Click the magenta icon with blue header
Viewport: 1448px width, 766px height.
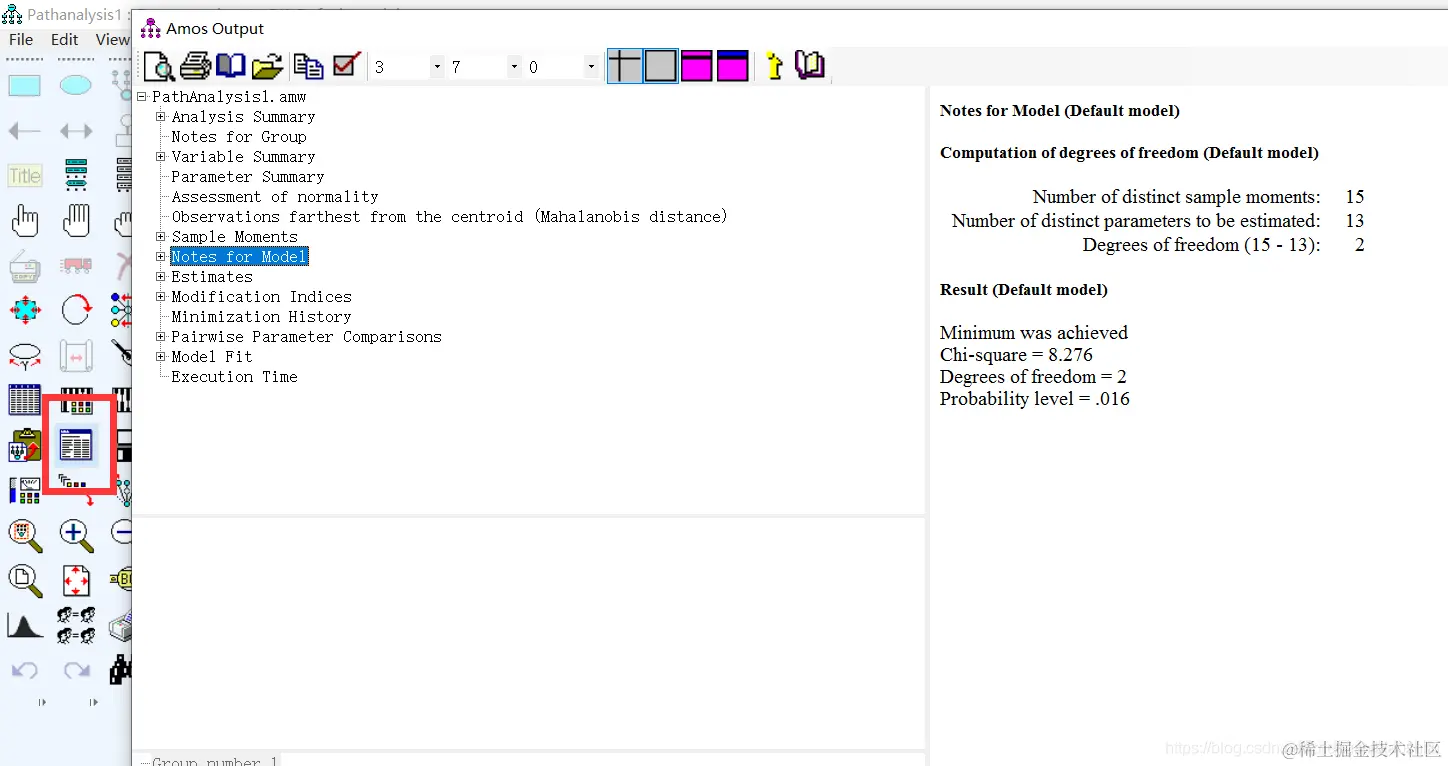[x=733, y=67]
